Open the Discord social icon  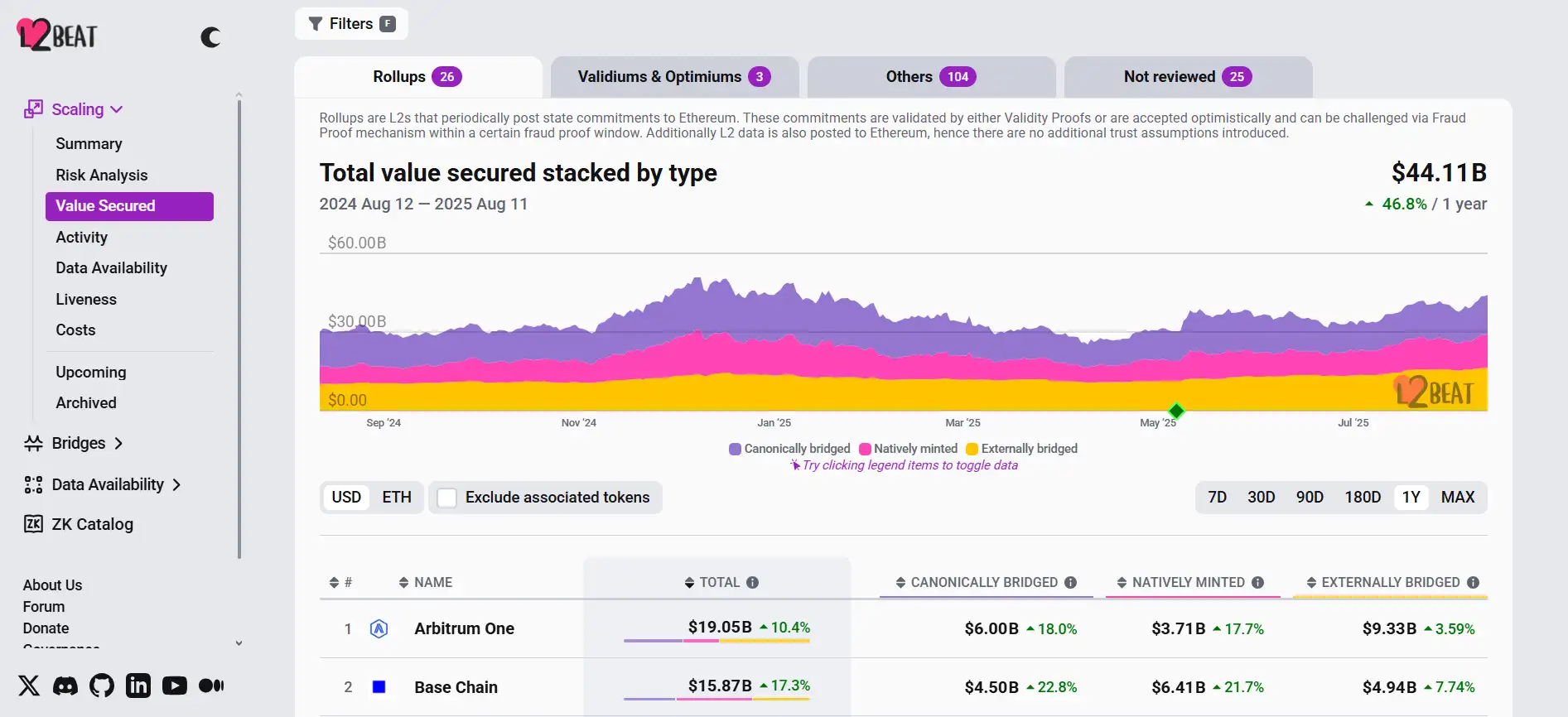click(x=65, y=686)
